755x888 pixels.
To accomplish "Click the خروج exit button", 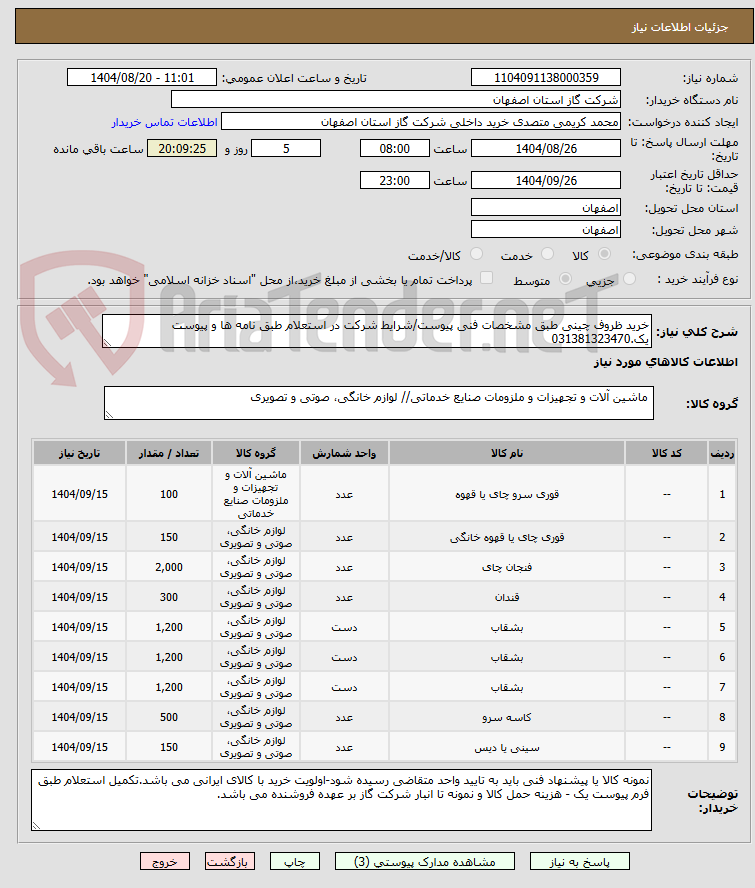I will tap(165, 861).
